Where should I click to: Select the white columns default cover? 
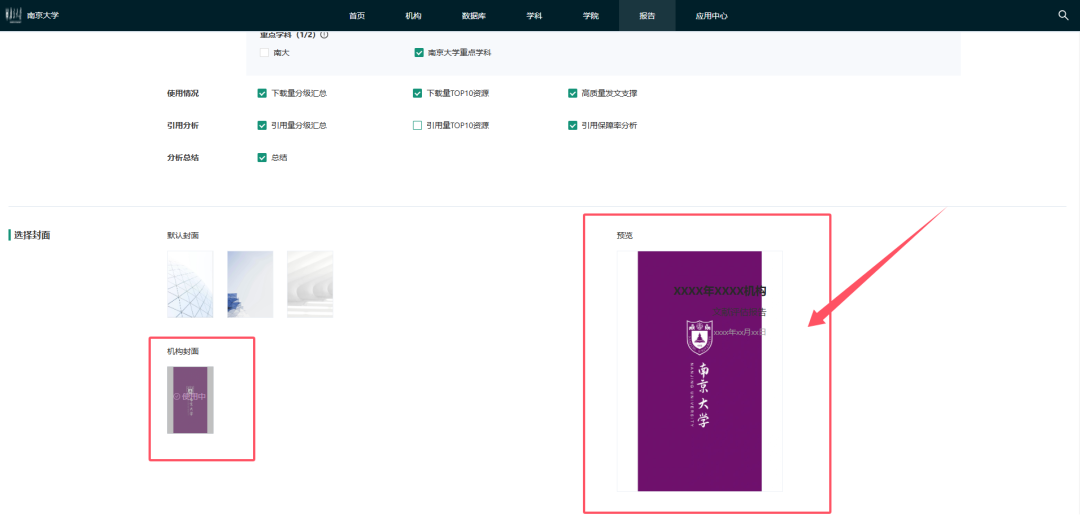[310, 284]
